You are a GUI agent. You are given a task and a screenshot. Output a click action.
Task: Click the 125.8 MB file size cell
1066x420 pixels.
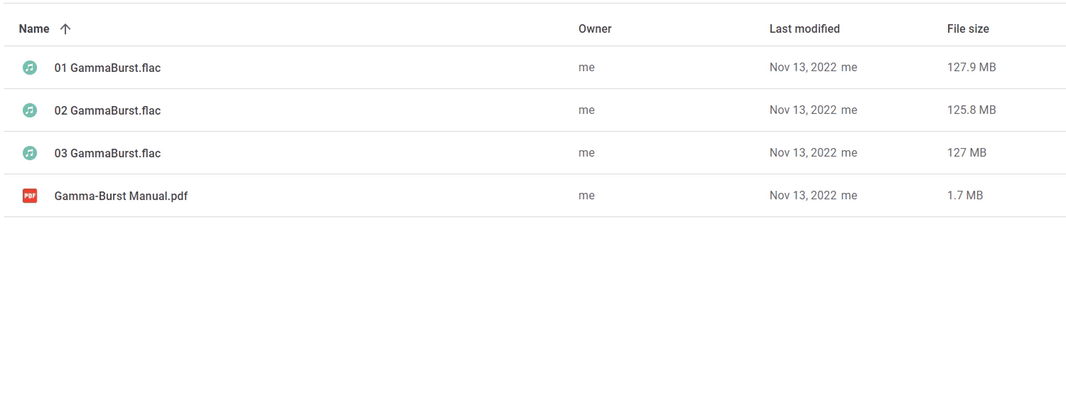coord(972,110)
